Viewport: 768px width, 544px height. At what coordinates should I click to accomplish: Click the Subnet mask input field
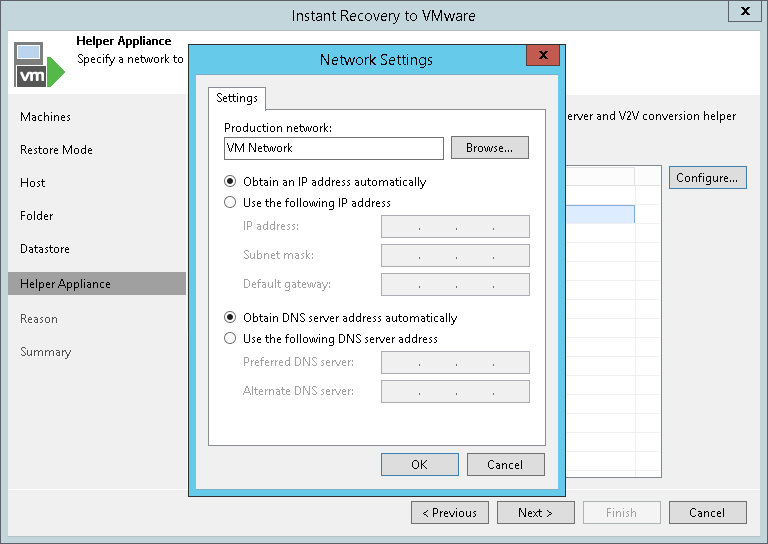point(455,255)
